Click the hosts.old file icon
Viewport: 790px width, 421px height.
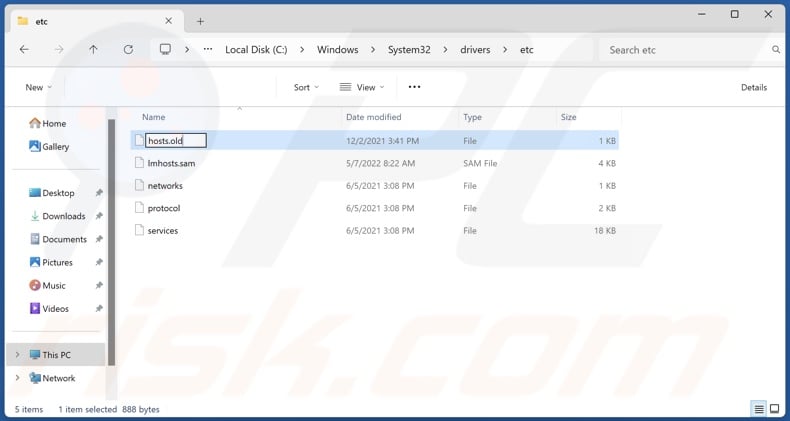tap(139, 141)
